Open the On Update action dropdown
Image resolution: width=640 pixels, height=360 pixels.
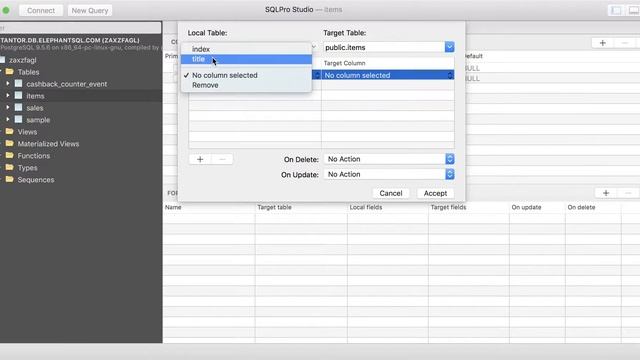(x=389, y=174)
